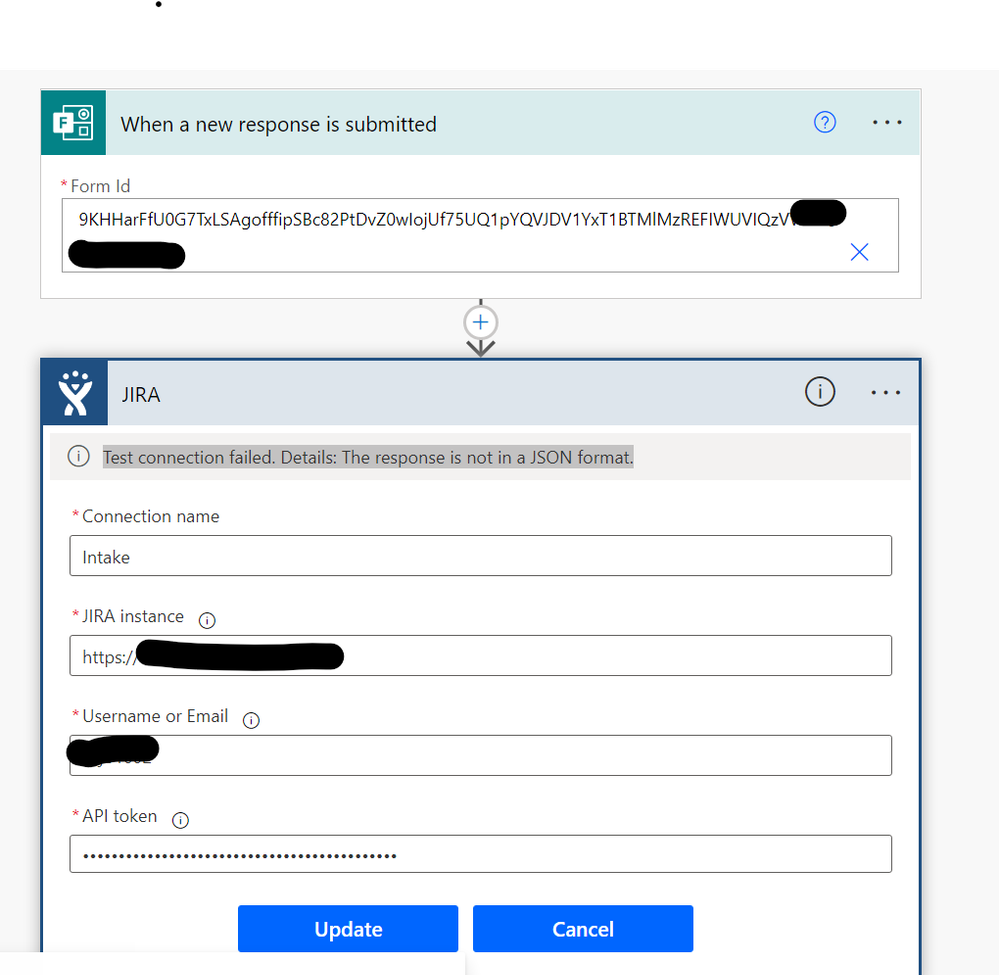
Task: Click the API token label
Action: point(119,816)
